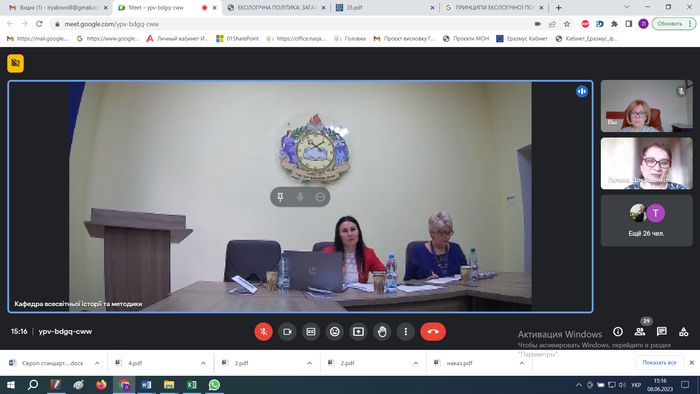Show the participants list panel
This screenshot has width=700, height=394.
(x=640, y=332)
